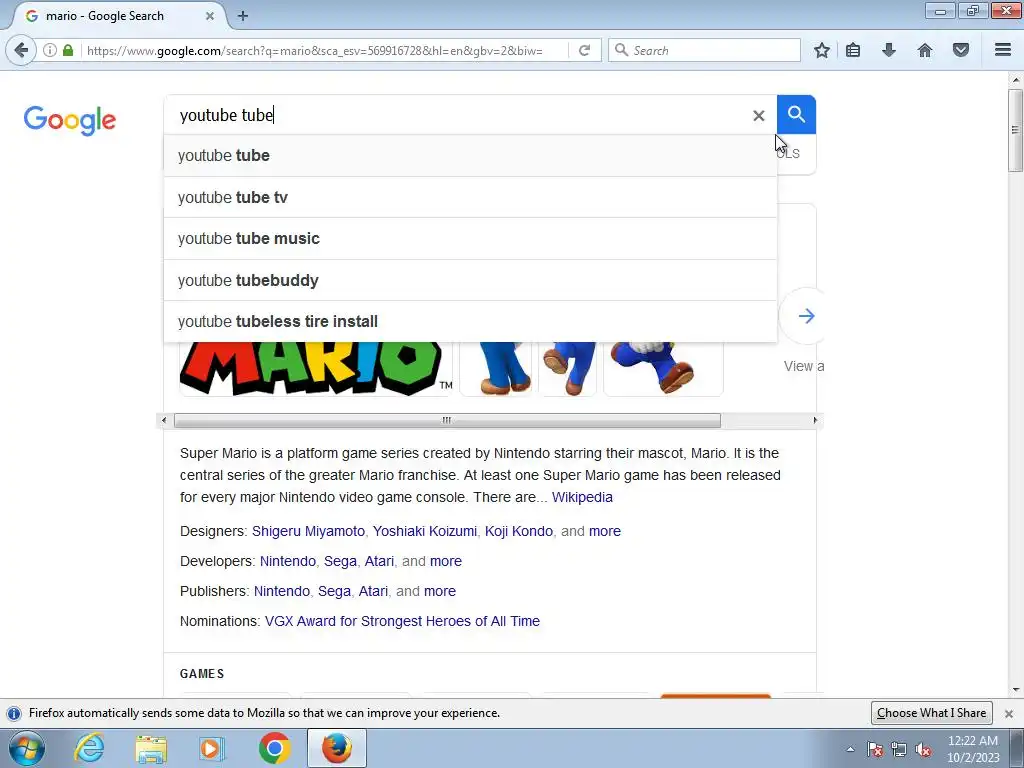Click Nintendo in the Publishers row
The width and height of the screenshot is (1024, 768).
point(281,591)
